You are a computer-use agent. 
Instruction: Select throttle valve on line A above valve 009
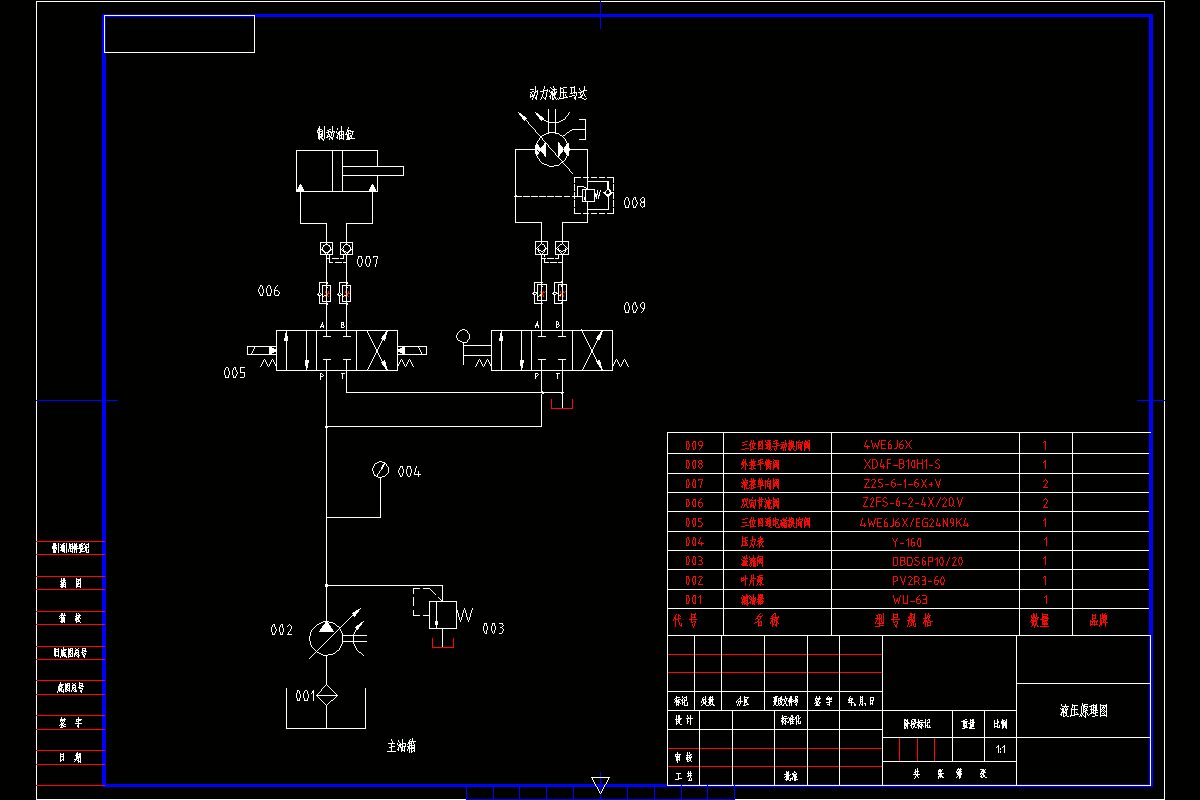click(541, 293)
